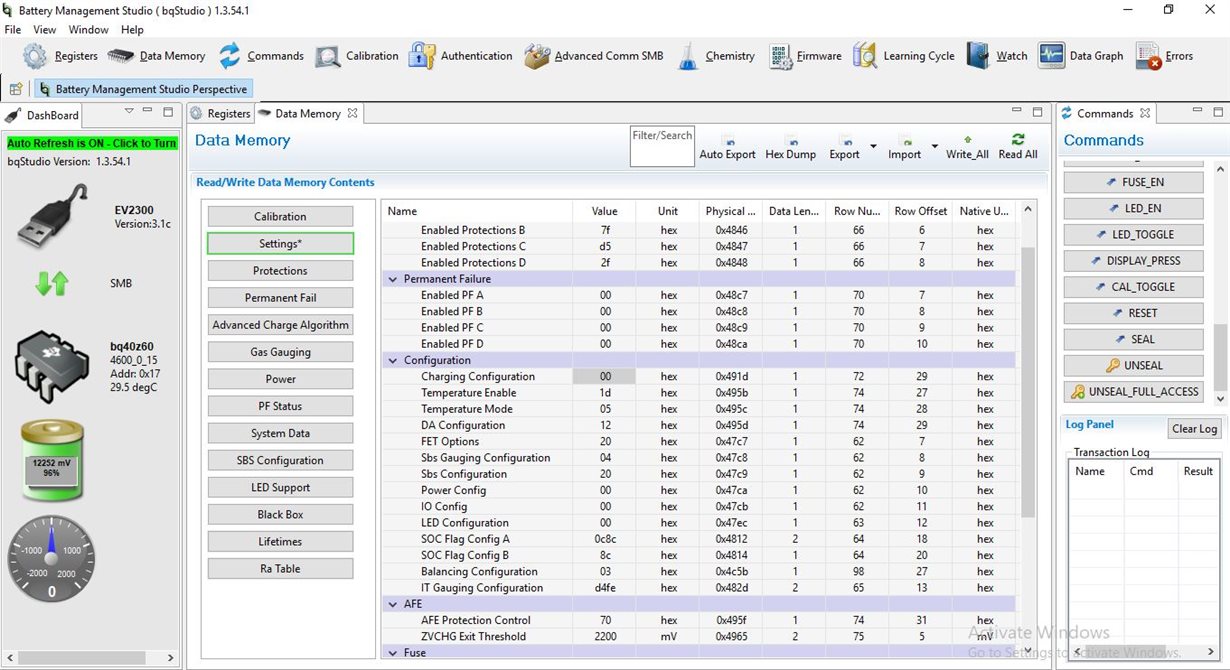The image size is (1230, 670).
Task: Select the Commands panel tab
Action: coord(1105,114)
